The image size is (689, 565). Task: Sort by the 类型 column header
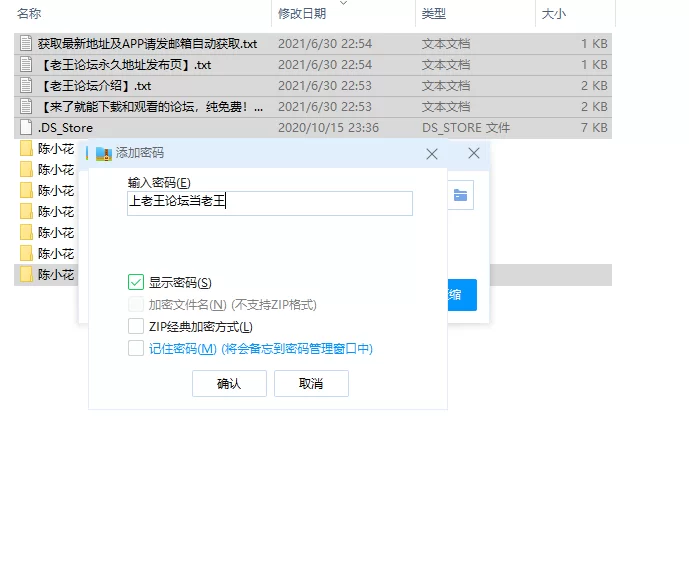(x=434, y=14)
